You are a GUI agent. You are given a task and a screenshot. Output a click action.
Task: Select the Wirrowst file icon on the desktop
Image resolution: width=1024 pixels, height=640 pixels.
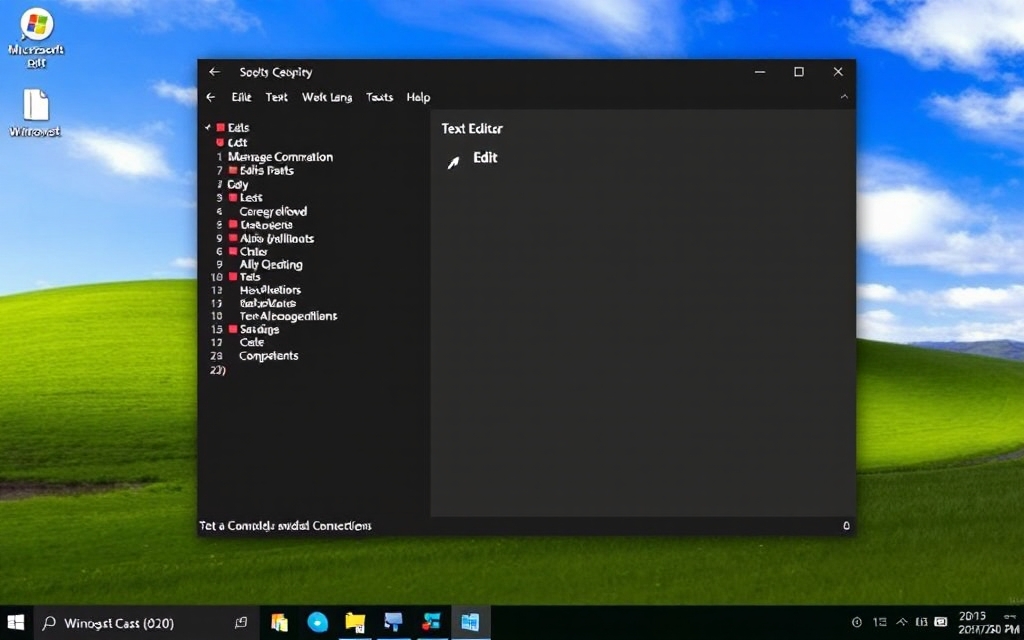(36, 112)
